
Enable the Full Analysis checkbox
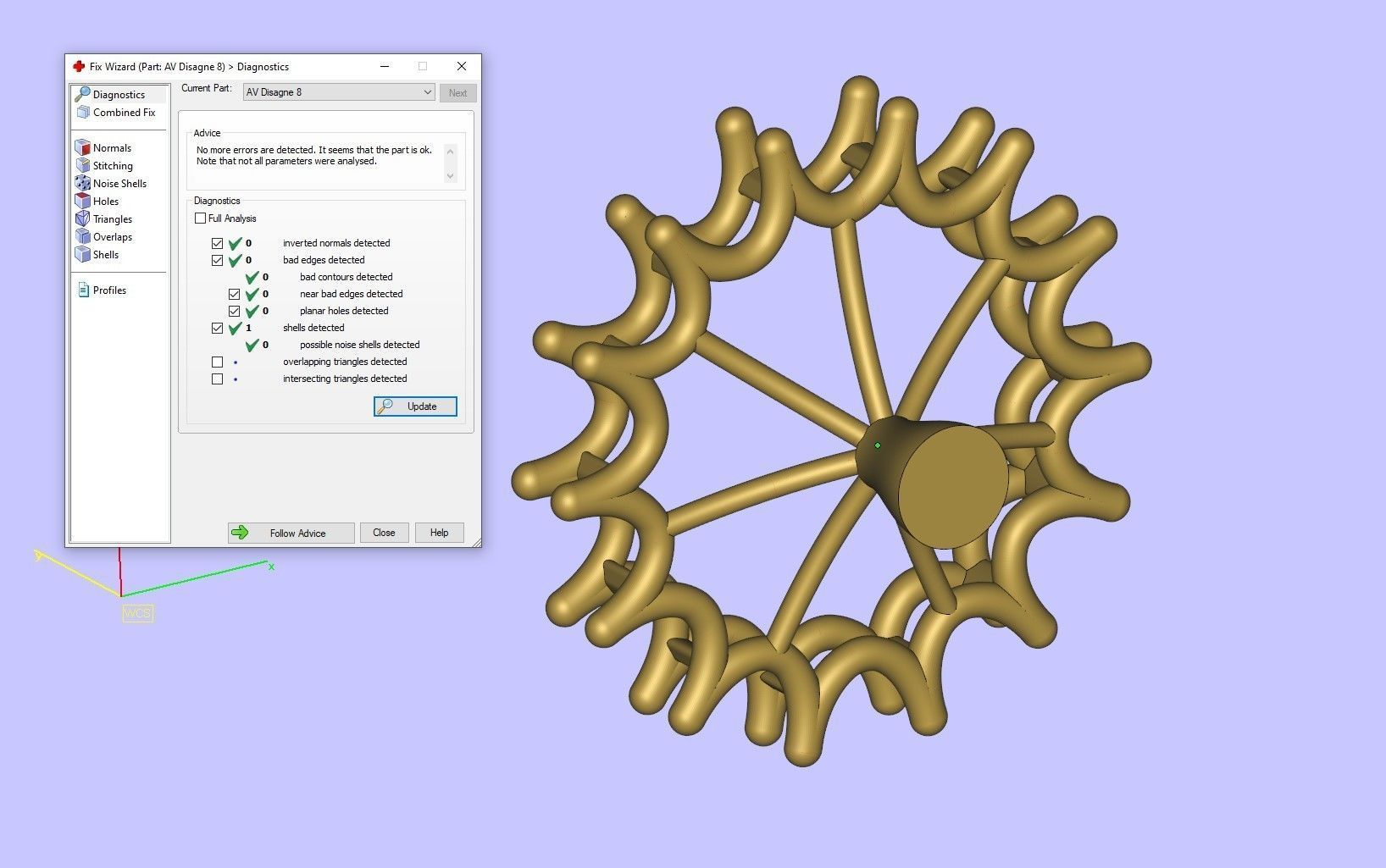[201, 218]
